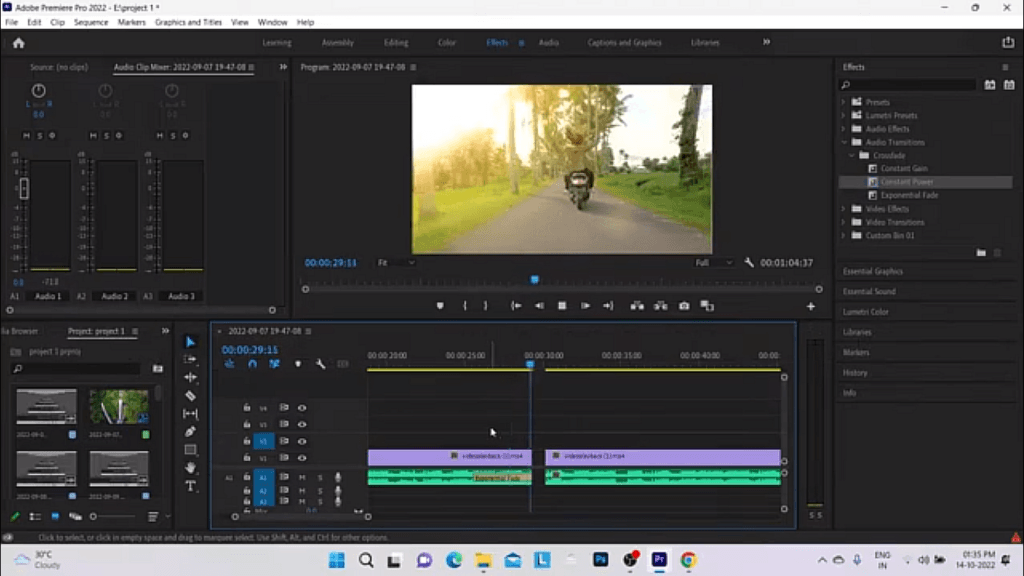
Task: Show more workspaces overflow chevron
Action: [766, 42]
